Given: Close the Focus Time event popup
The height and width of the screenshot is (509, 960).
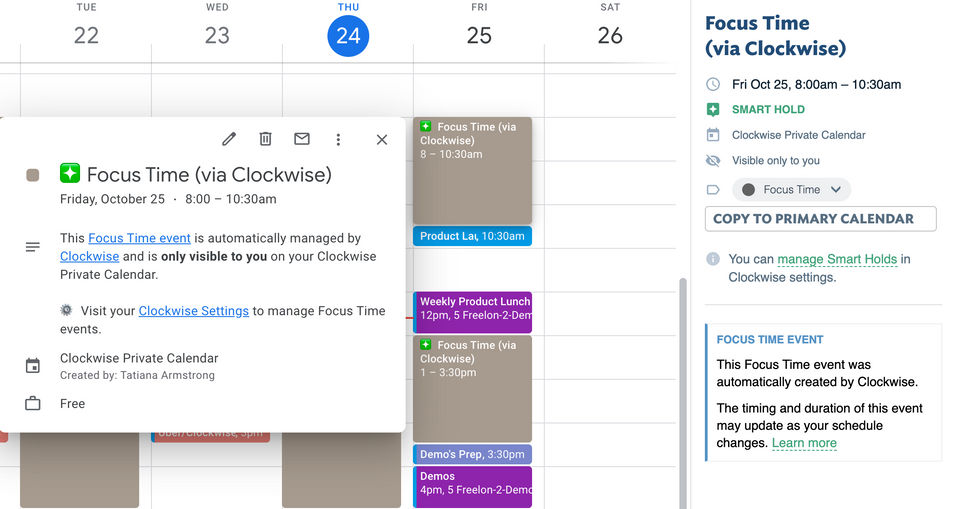Looking at the screenshot, I should point(381,140).
